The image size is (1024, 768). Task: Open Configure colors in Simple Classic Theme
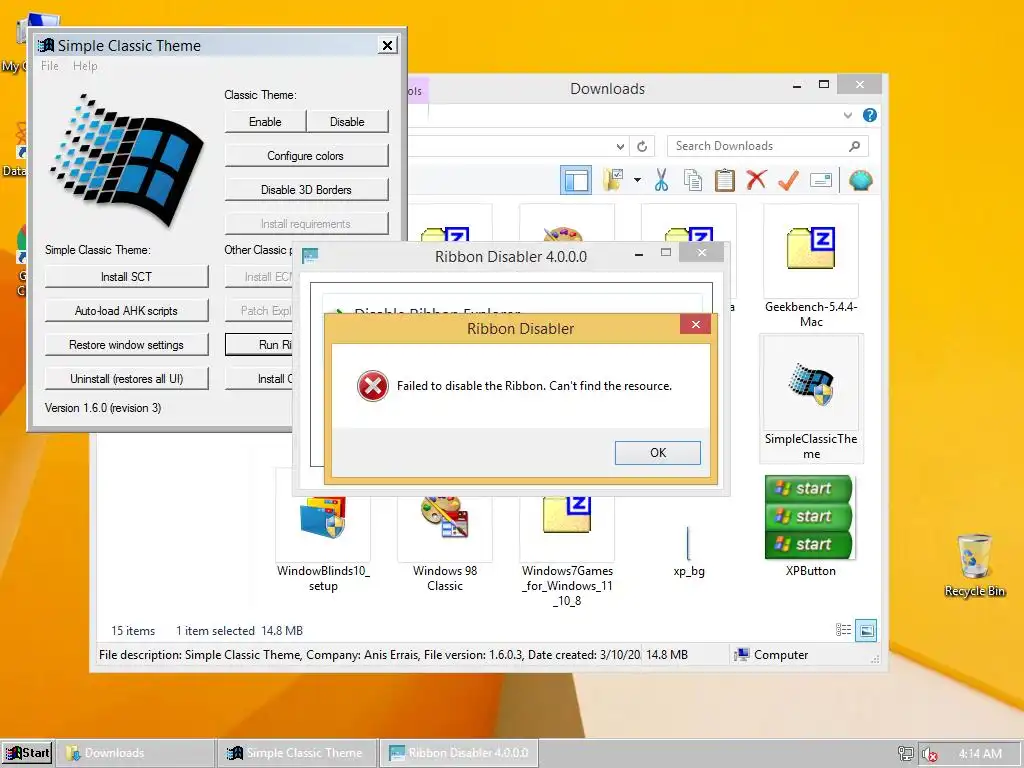(306, 156)
